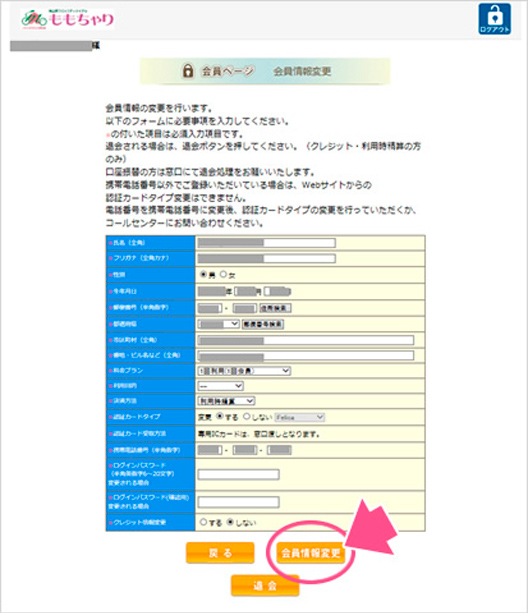
Task: Focus the 氏名 (全角) name field
Action: point(267,243)
